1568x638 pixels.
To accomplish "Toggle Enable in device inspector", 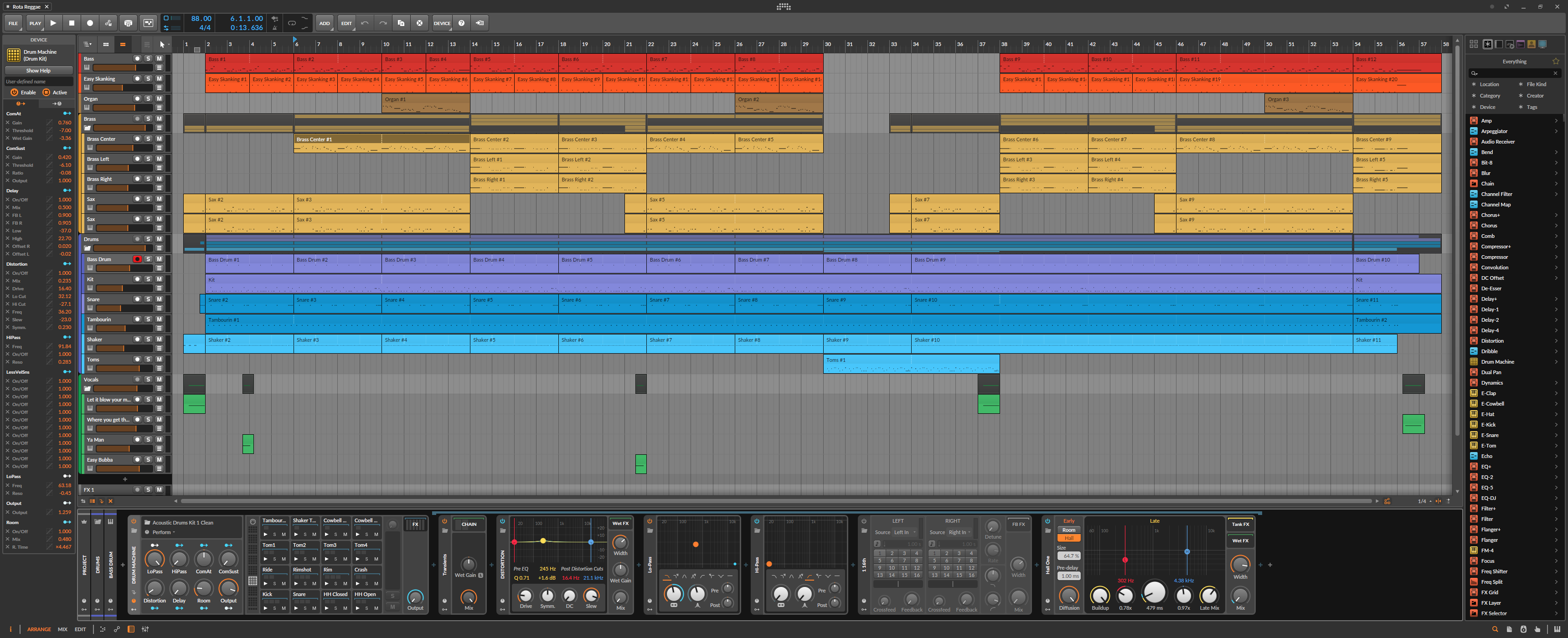I will pyautogui.click(x=23, y=92).
